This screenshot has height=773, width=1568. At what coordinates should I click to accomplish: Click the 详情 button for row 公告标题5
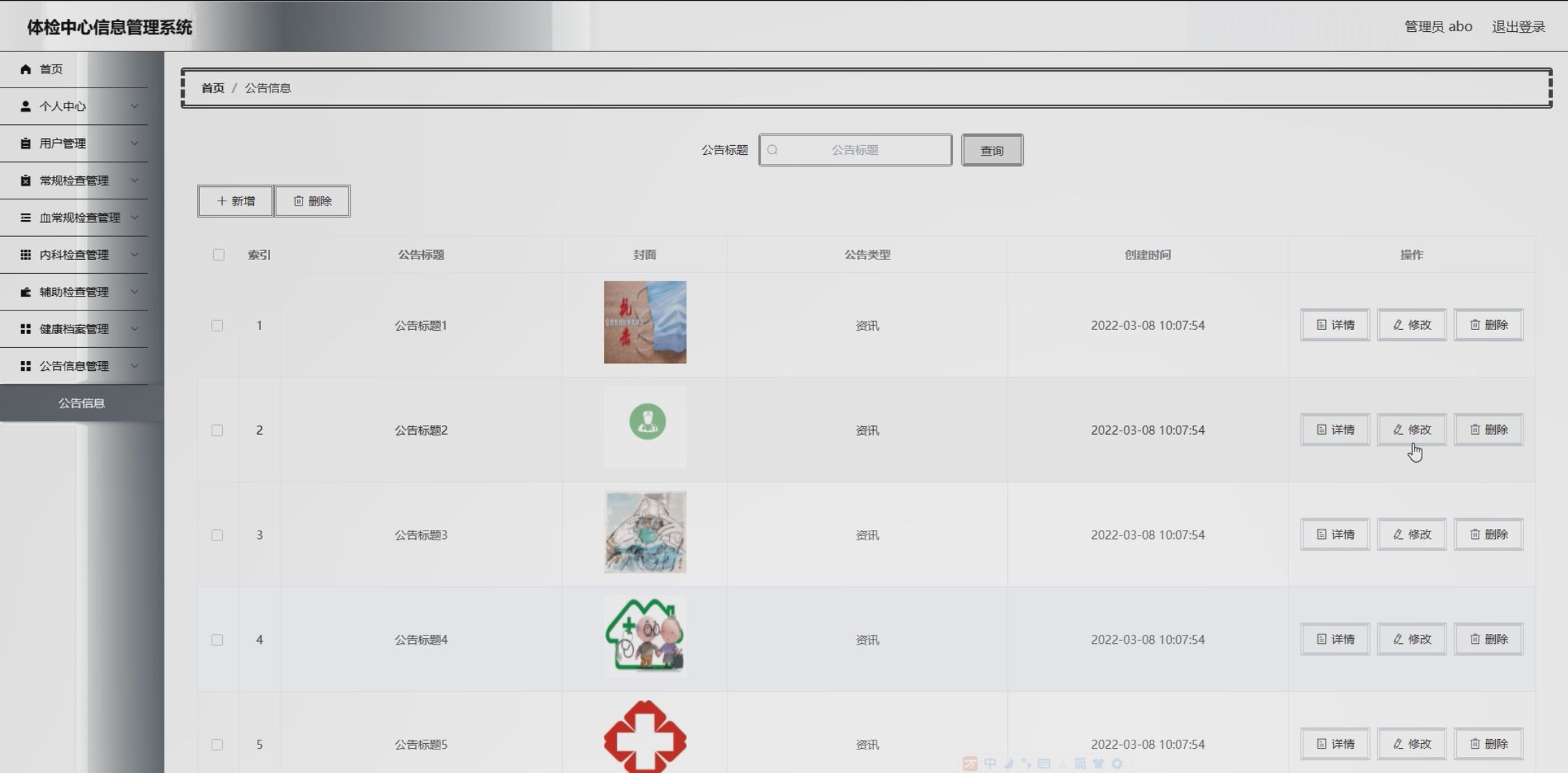1335,744
